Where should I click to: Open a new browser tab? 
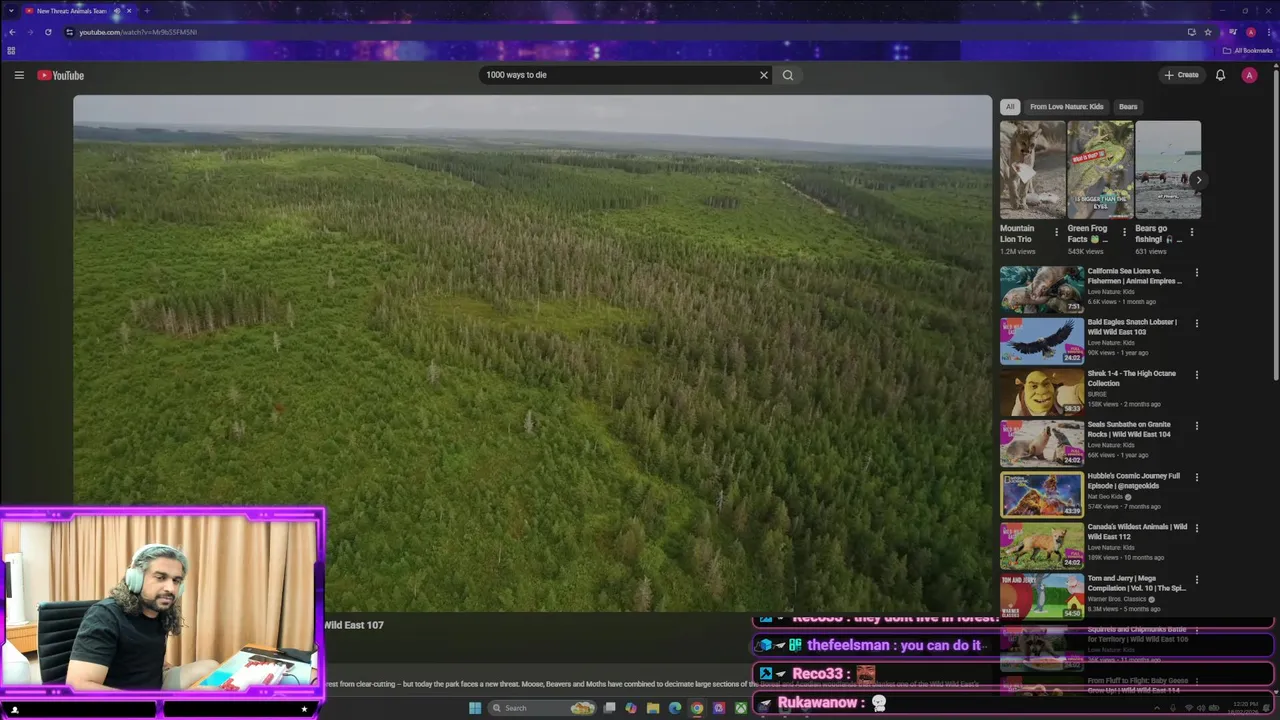[x=147, y=11]
